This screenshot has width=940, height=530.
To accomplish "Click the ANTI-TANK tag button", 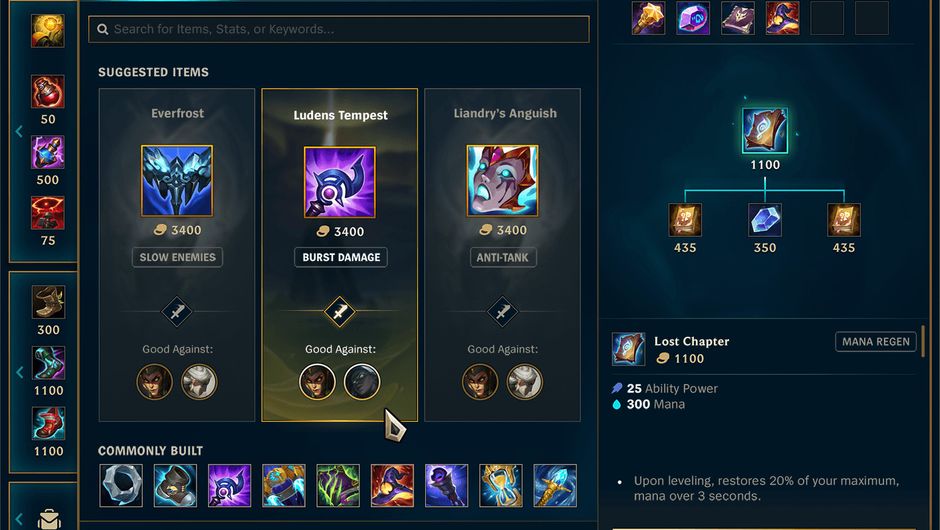I will pos(503,257).
